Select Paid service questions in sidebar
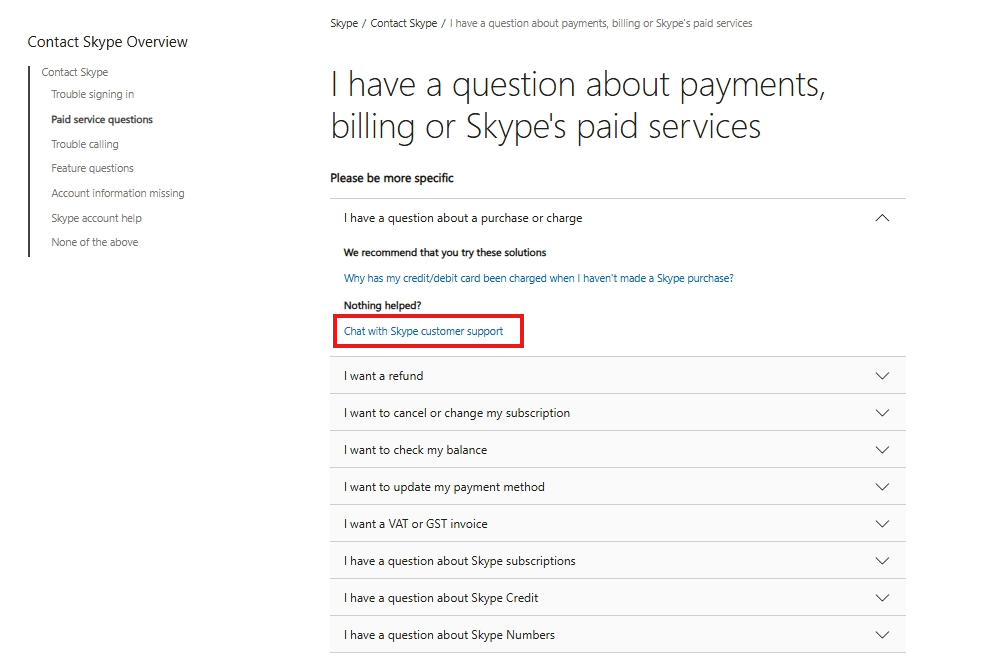Screen dimensions: 996x672 [102, 119]
